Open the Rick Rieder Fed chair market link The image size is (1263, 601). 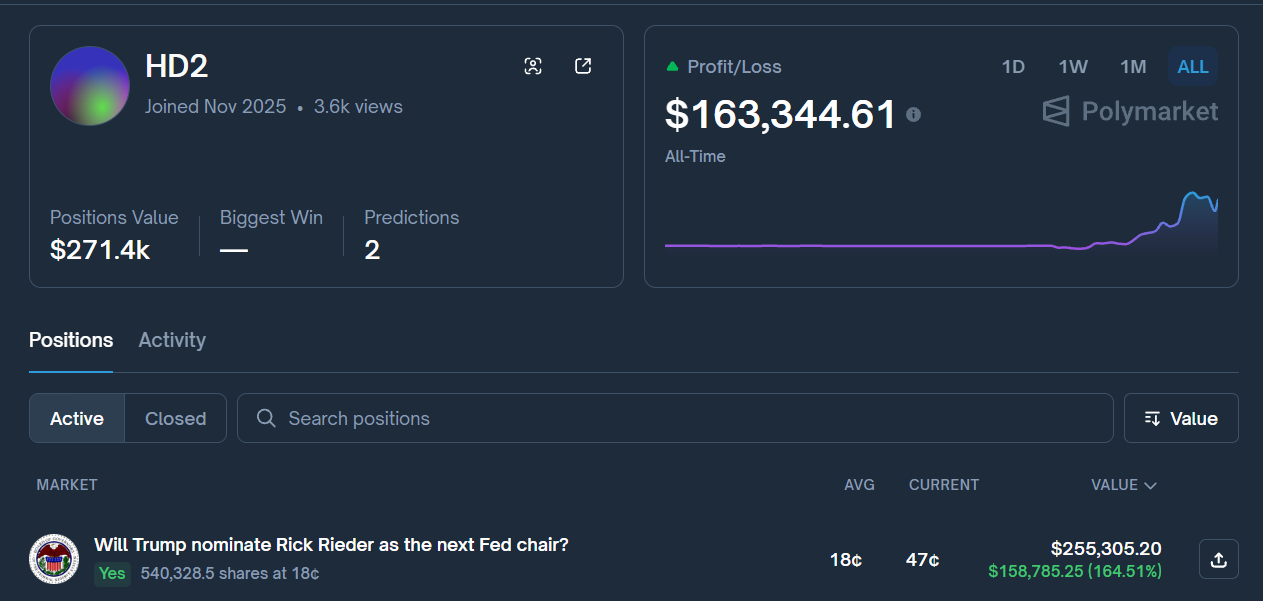[x=331, y=545]
